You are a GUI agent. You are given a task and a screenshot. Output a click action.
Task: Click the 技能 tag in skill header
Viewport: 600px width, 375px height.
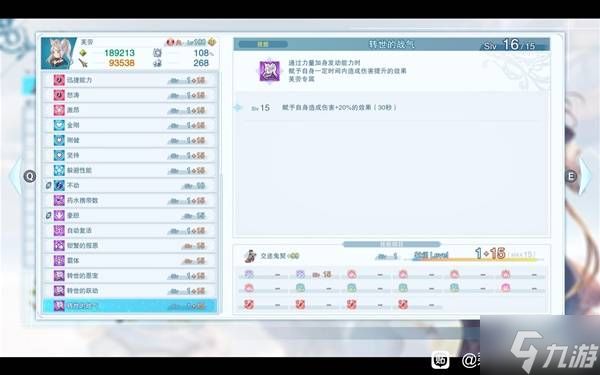click(263, 44)
